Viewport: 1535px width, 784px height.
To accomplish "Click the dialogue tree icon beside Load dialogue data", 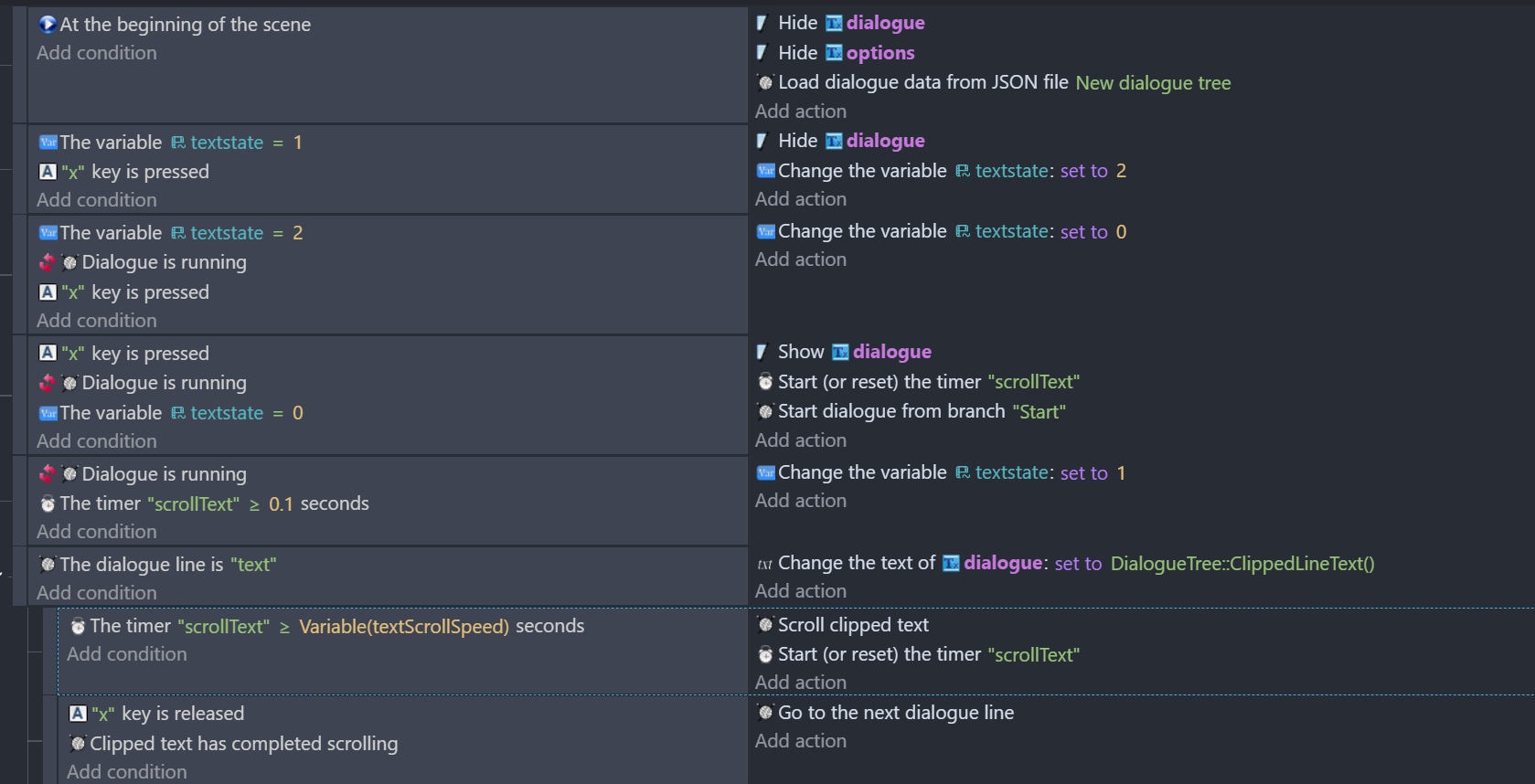I will [765, 82].
